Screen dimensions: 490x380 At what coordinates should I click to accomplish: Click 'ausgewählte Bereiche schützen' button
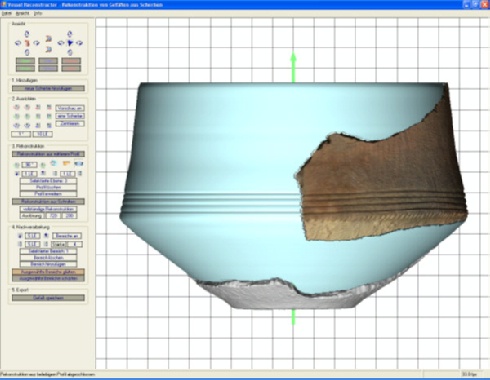[x=48, y=278]
